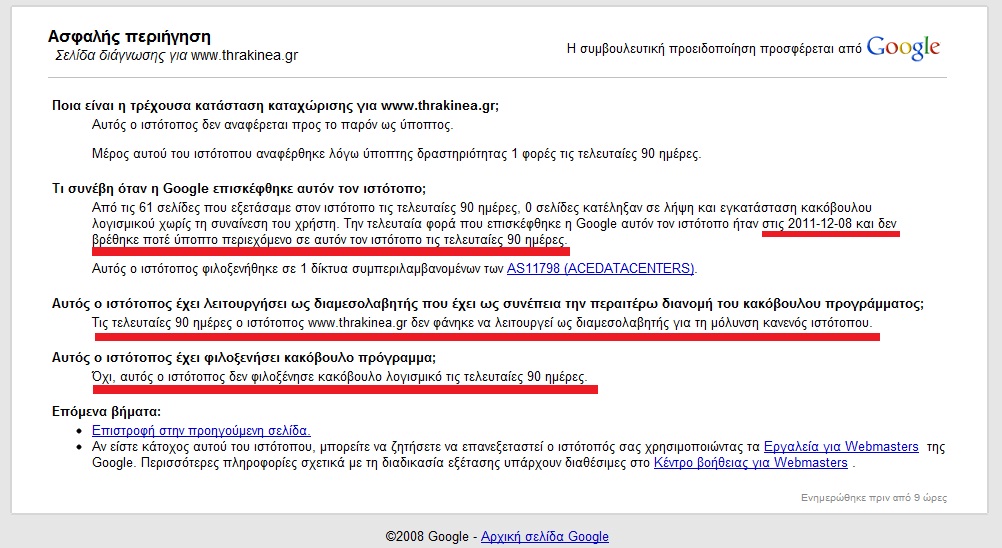
Task: Click 'Επιστροφή στην προηγούμενη σελίδα' link
Action: (201, 430)
